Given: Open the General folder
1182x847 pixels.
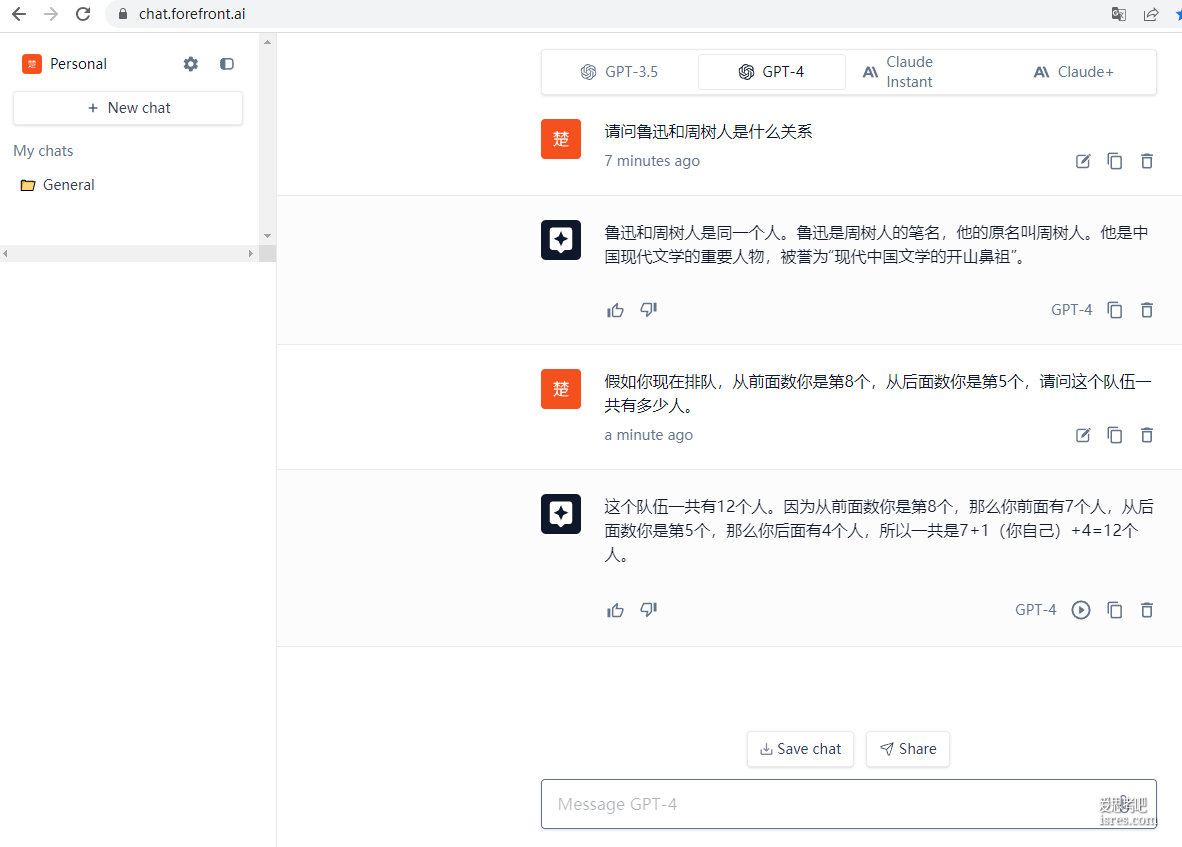Looking at the screenshot, I should click(58, 185).
